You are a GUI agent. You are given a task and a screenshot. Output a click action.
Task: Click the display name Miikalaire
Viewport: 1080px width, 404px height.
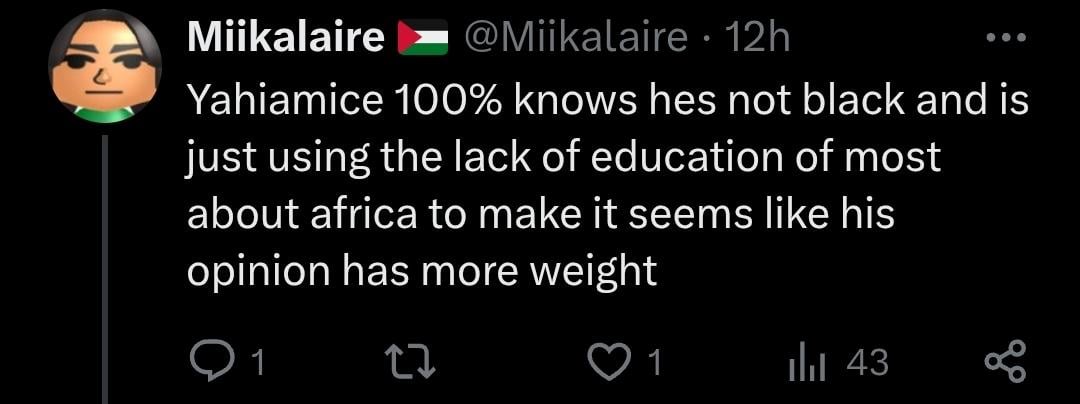[286, 39]
